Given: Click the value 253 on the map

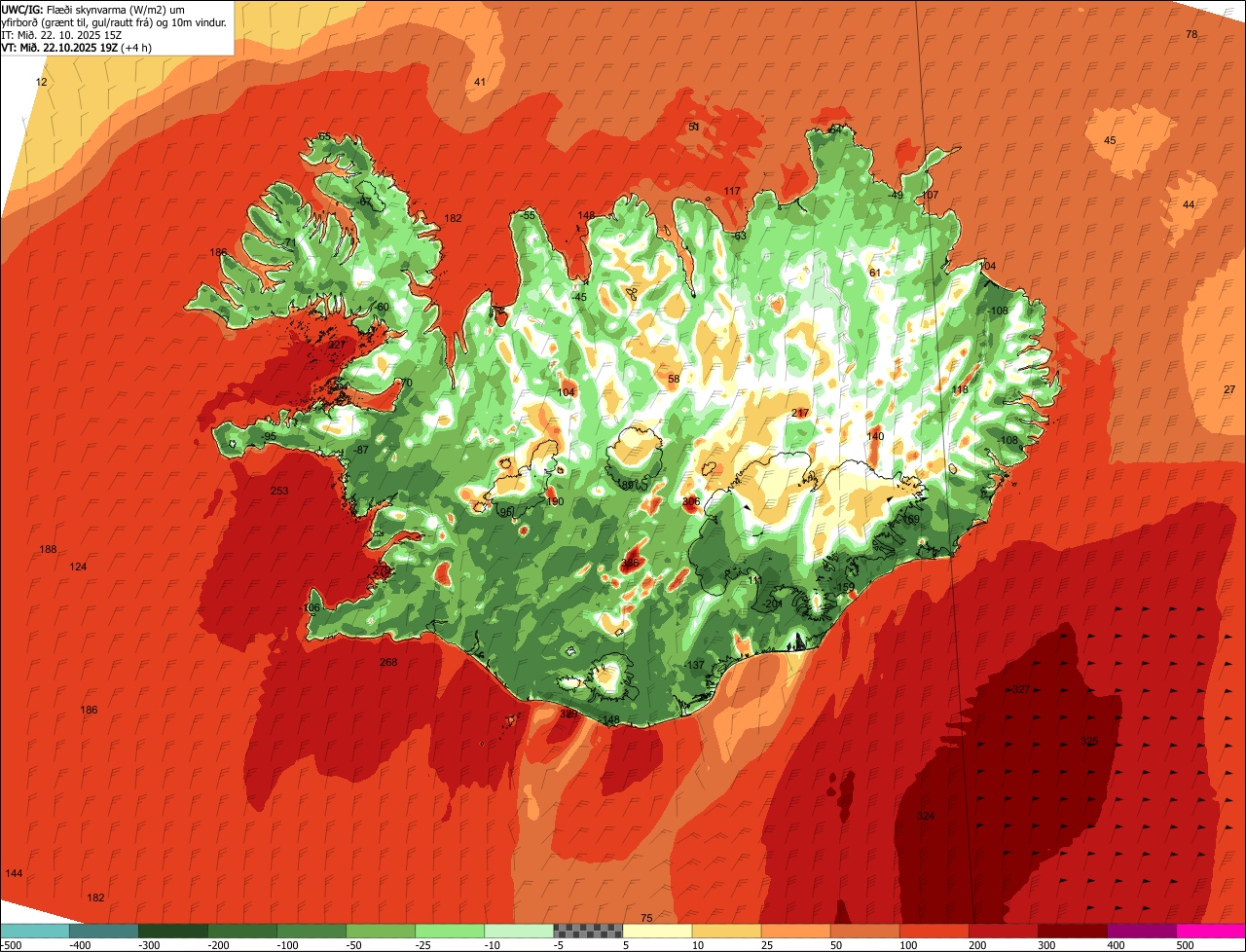Looking at the screenshot, I should (x=279, y=492).
